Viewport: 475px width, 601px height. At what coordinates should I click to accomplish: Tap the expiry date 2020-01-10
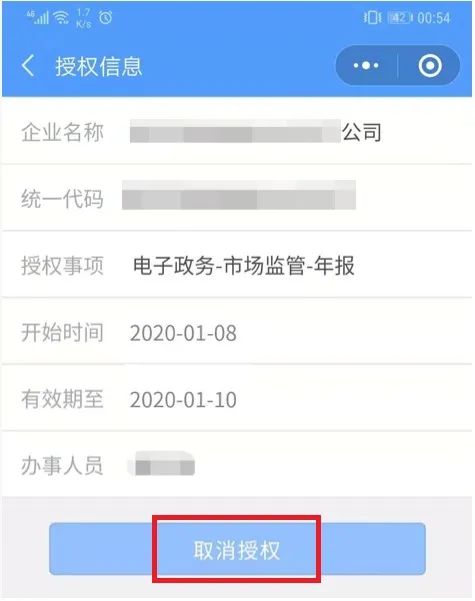click(x=183, y=400)
